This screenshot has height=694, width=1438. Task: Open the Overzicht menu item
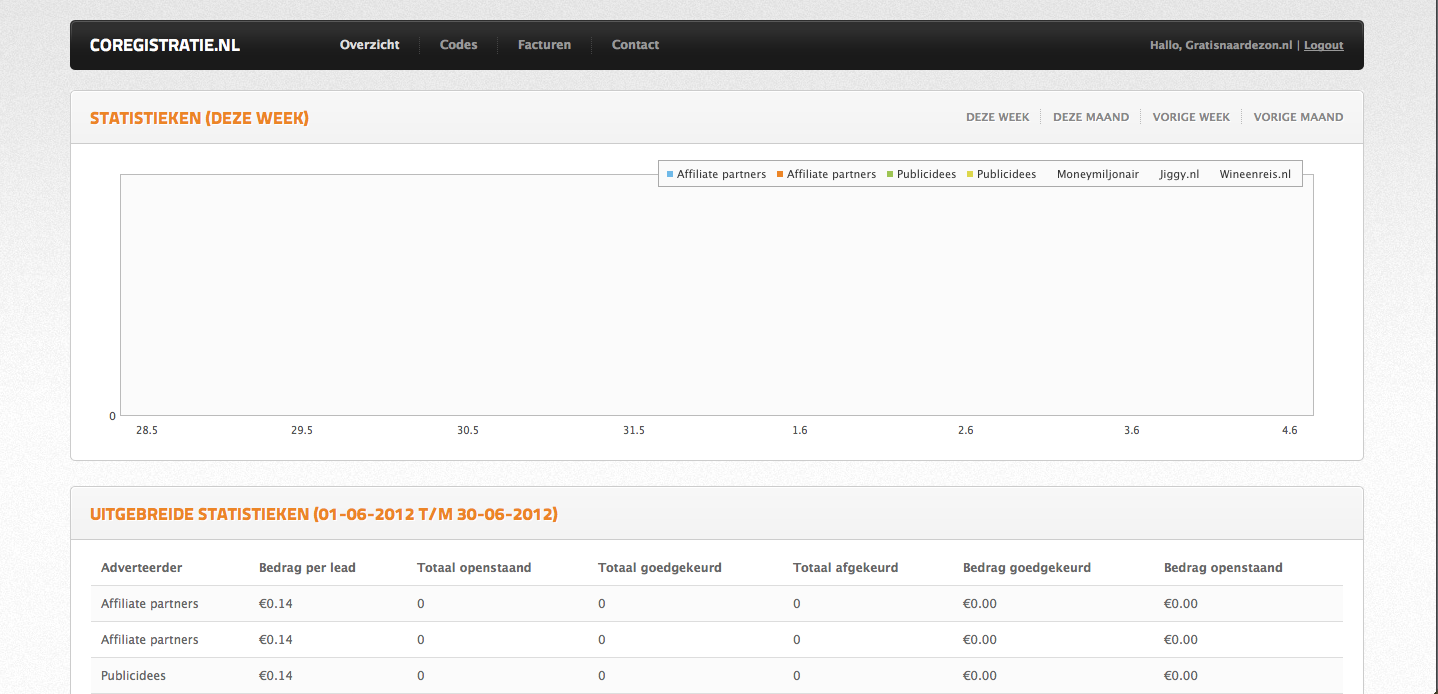pyautogui.click(x=370, y=45)
